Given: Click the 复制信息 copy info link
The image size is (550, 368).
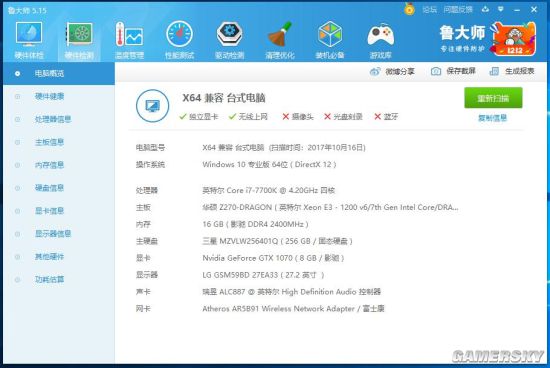Looking at the screenshot, I should pos(492,118).
